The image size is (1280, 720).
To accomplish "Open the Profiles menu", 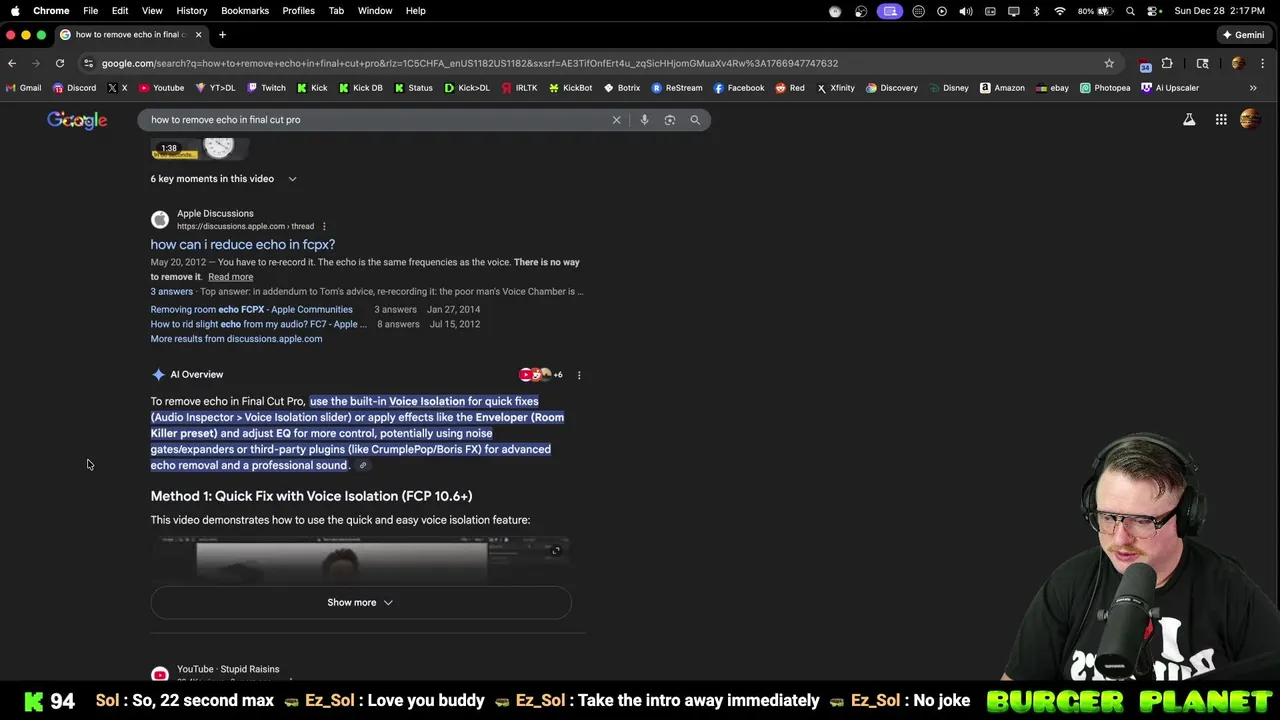I will pyautogui.click(x=298, y=11).
